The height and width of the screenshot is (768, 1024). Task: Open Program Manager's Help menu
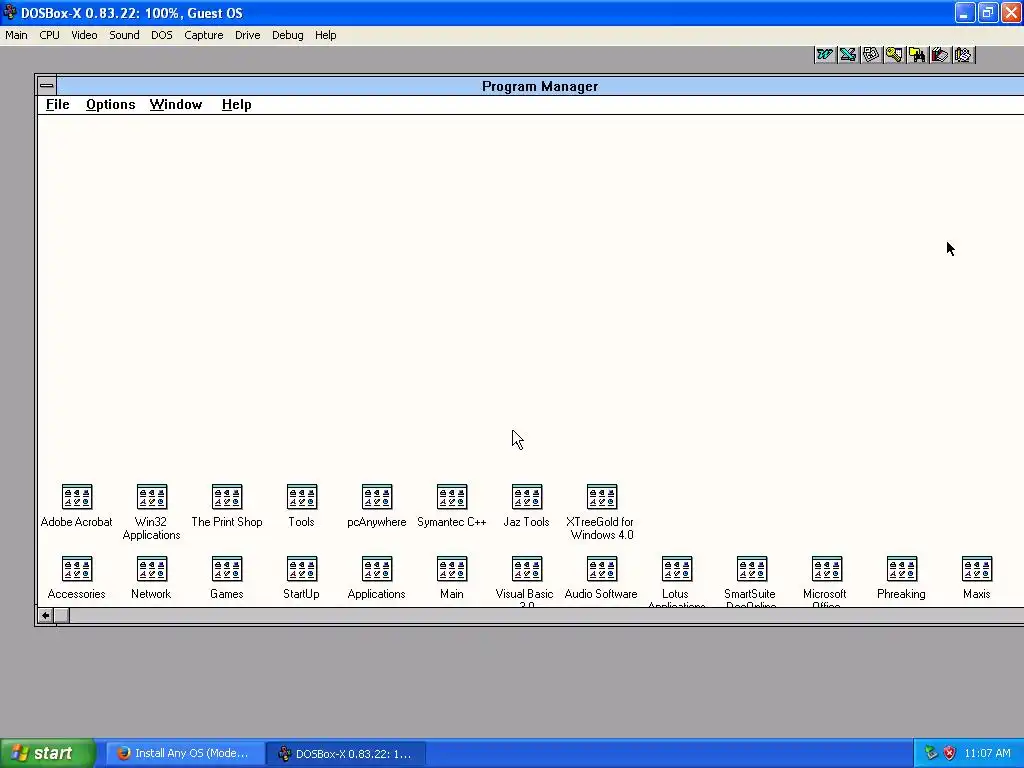click(236, 104)
